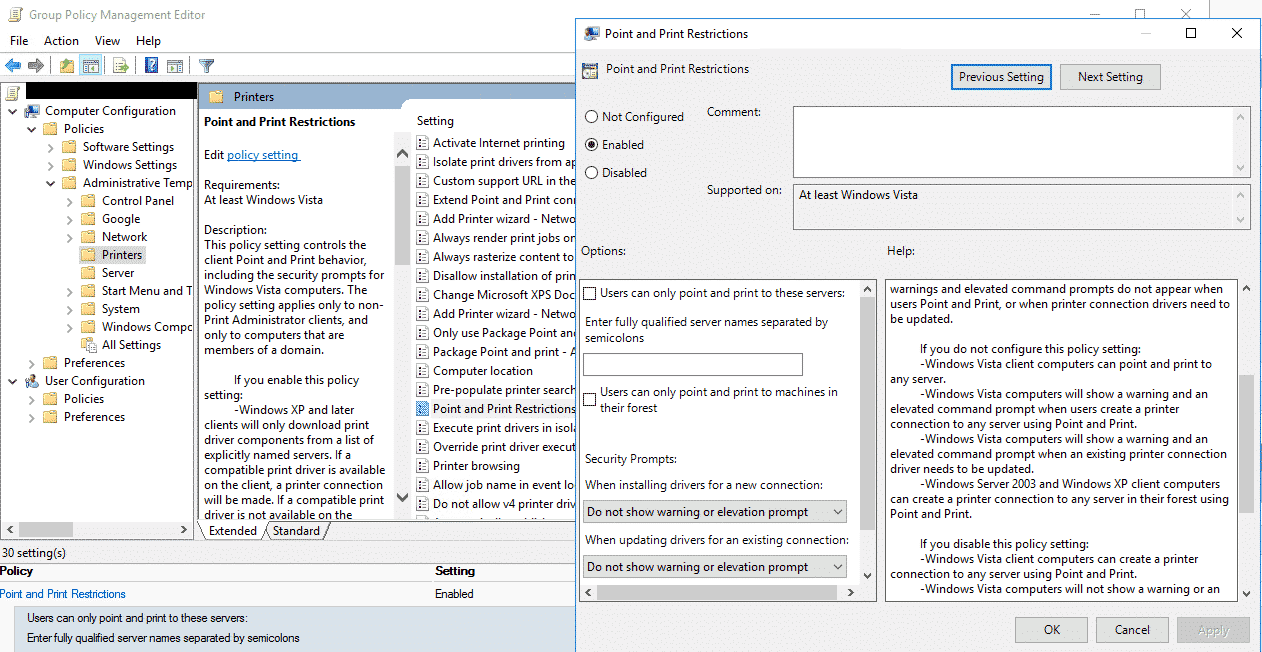This screenshot has width=1262, height=652.
Task: Select 'Printer browsing' setting text
Action: click(x=476, y=466)
